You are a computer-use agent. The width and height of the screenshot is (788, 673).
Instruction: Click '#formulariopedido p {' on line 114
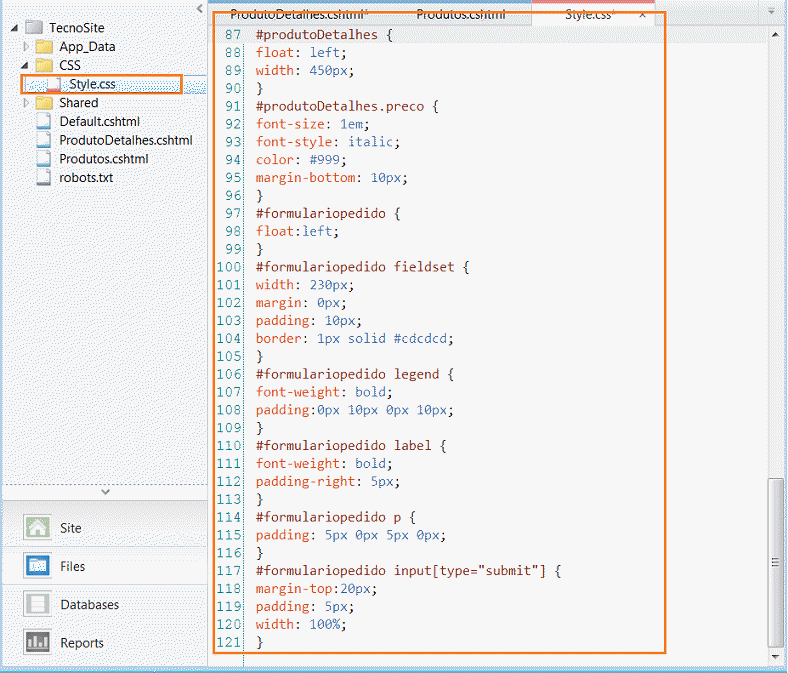point(336,517)
